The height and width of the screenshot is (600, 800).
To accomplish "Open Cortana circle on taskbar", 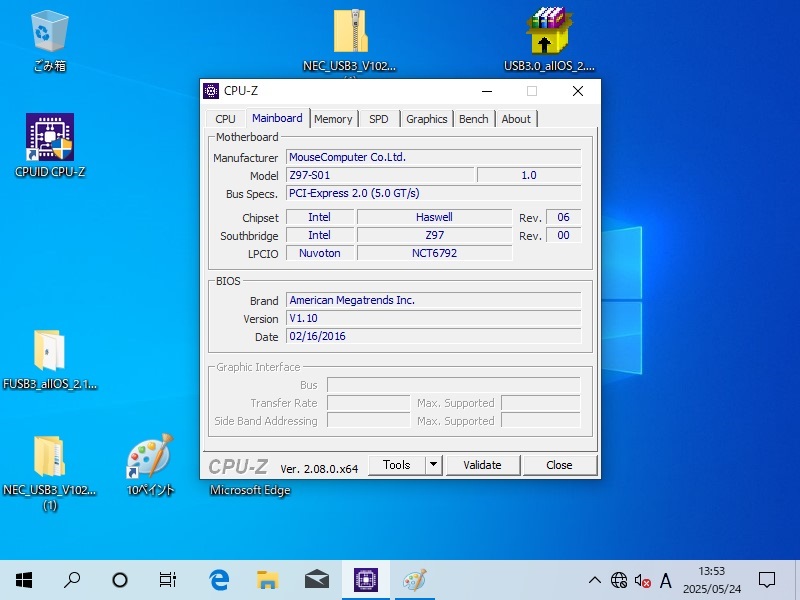I will point(120,580).
